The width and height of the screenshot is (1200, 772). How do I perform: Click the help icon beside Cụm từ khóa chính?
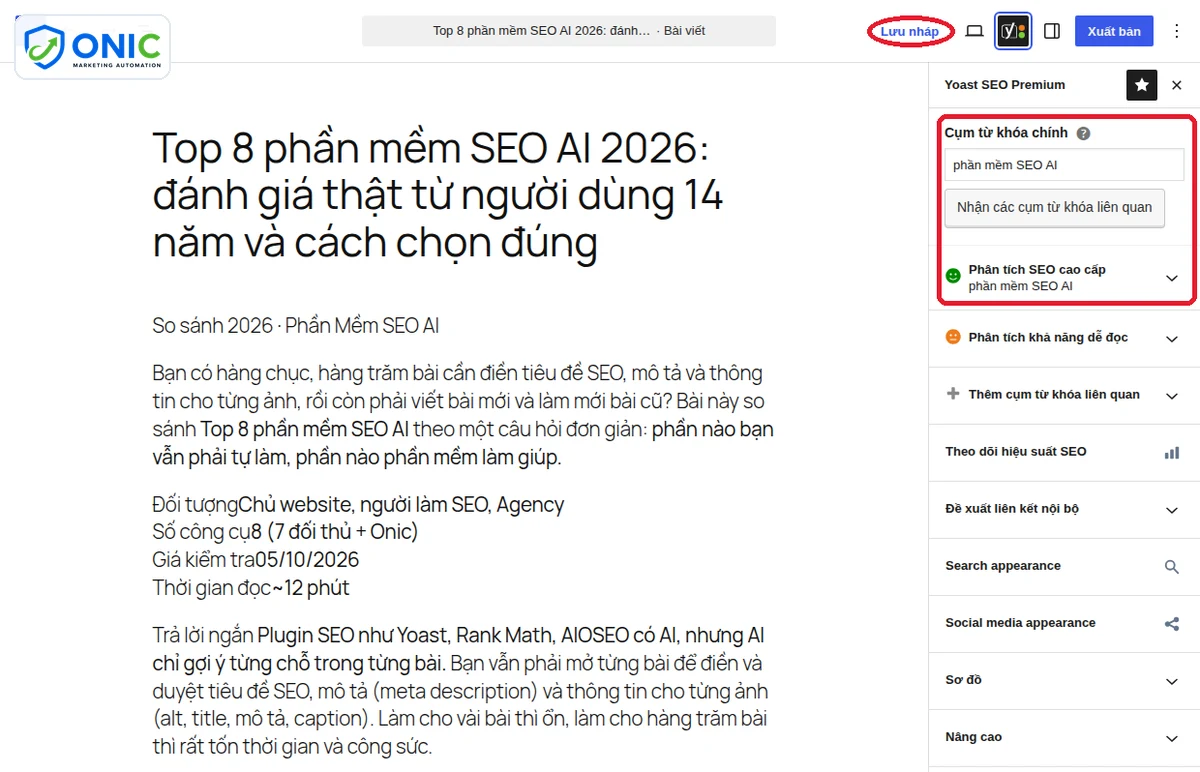pyautogui.click(x=1084, y=133)
